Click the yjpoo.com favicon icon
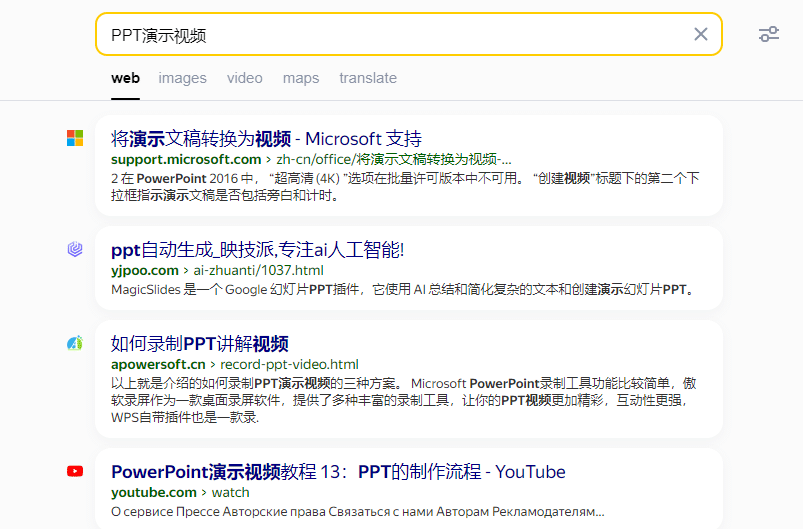 [x=75, y=249]
